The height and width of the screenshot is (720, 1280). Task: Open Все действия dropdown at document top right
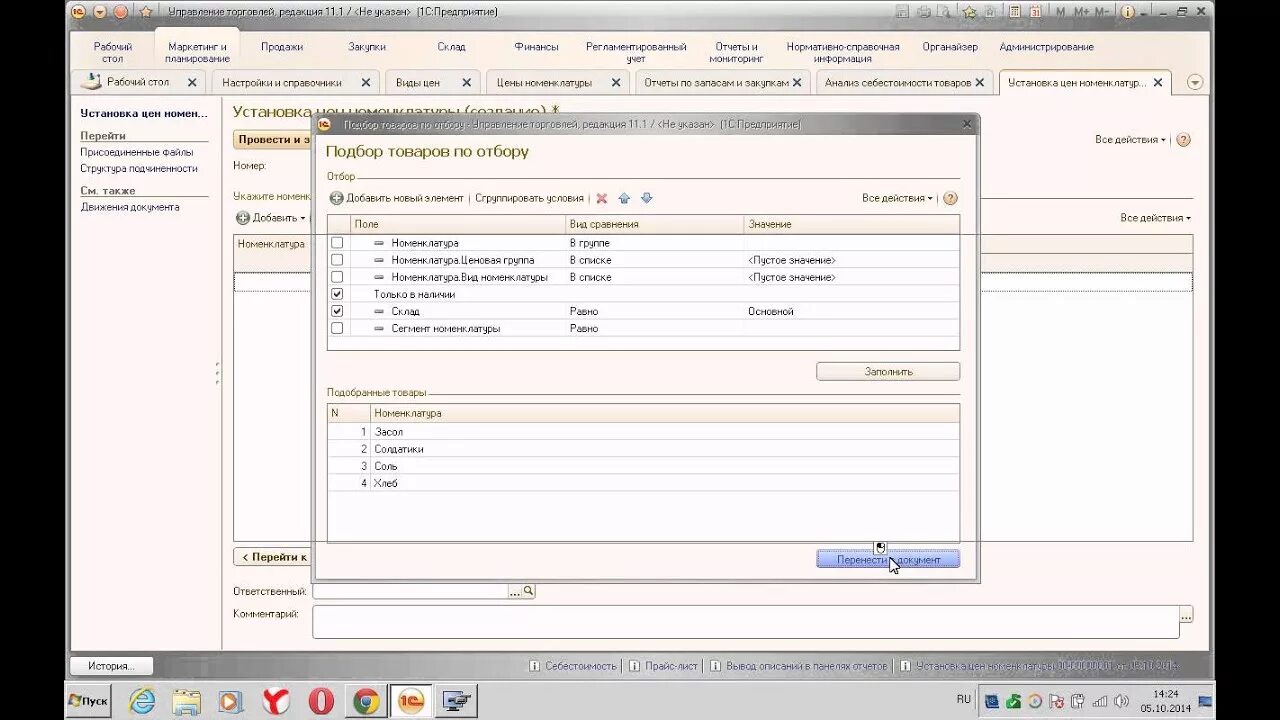pyautogui.click(x=1130, y=140)
